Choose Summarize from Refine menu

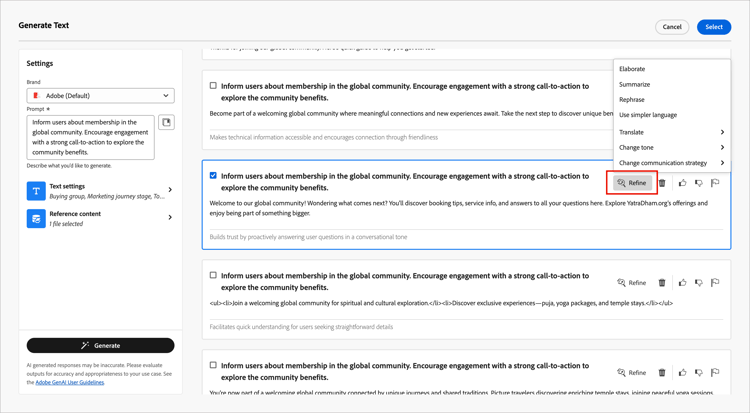pos(634,84)
